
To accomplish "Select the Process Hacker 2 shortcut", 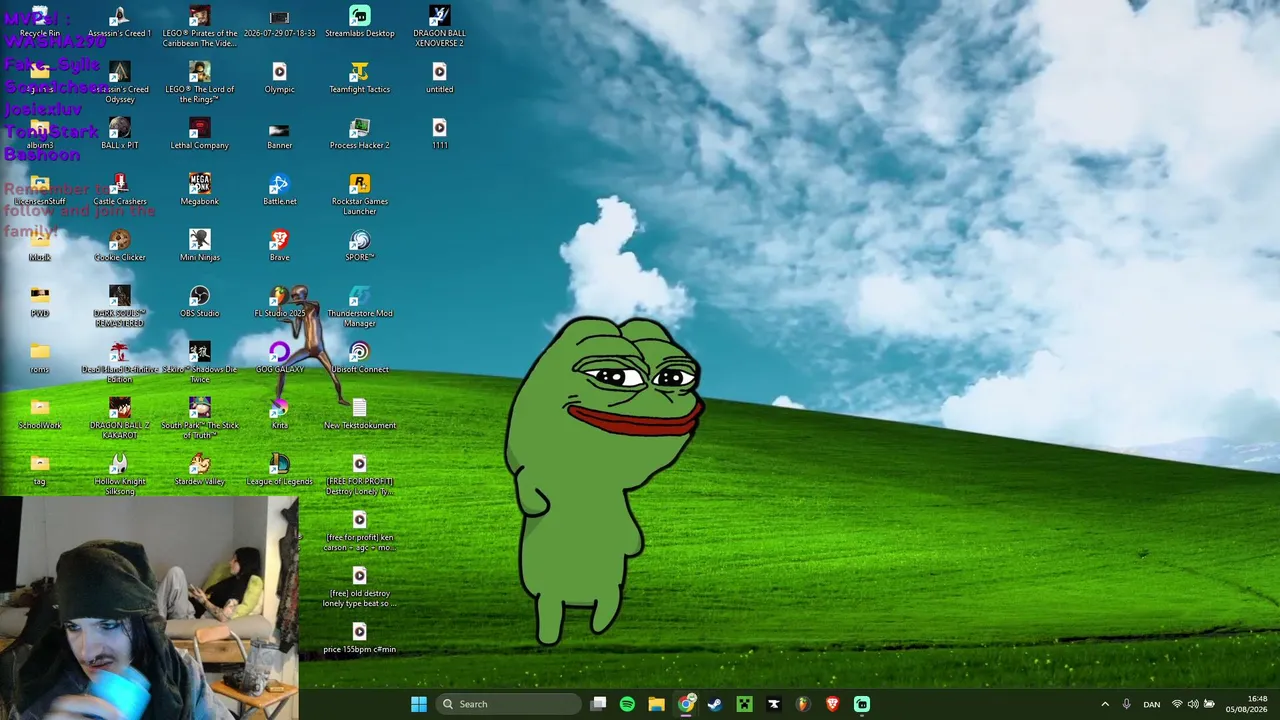I will [359, 135].
